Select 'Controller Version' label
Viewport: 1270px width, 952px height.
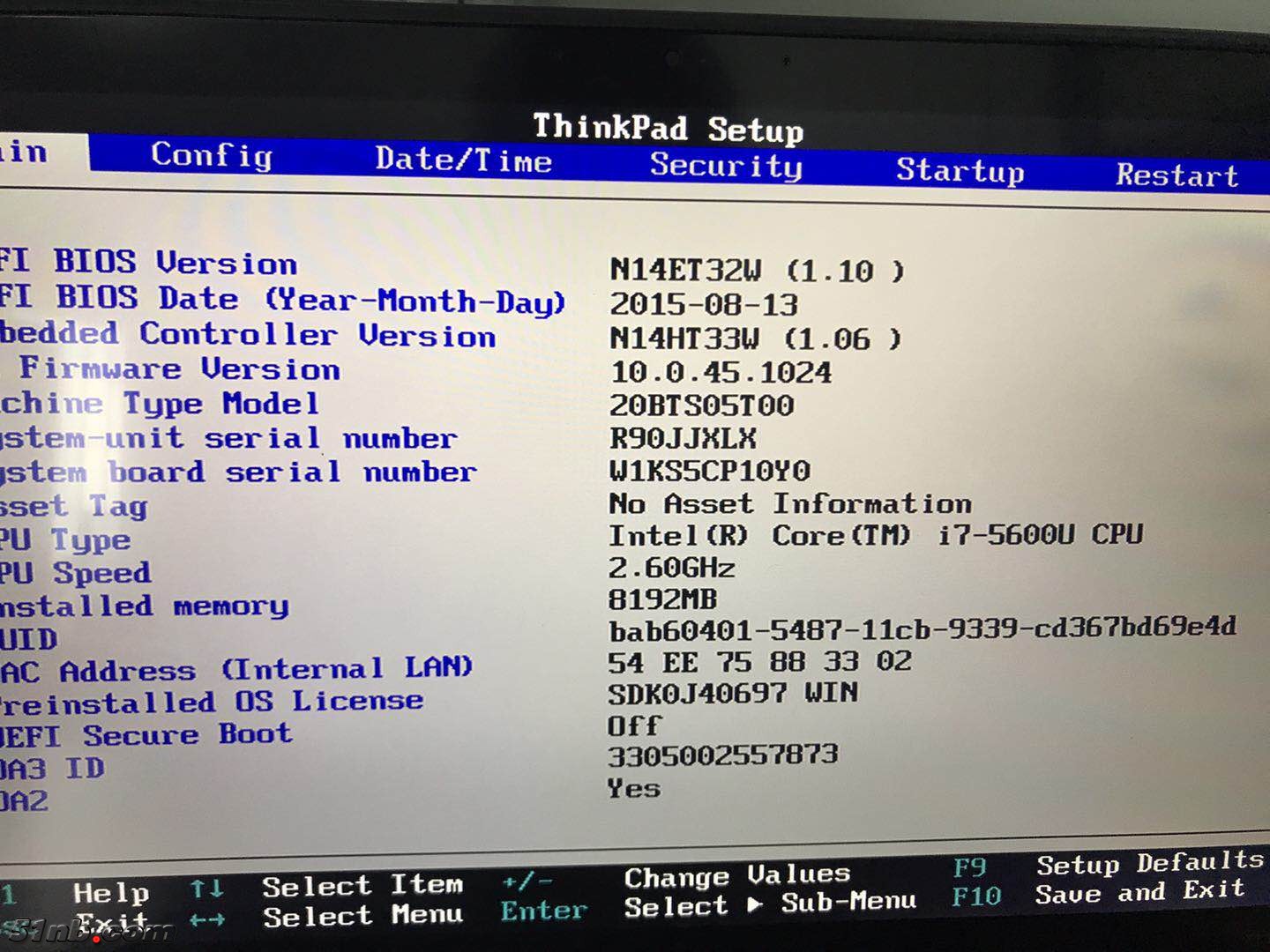coord(317,335)
